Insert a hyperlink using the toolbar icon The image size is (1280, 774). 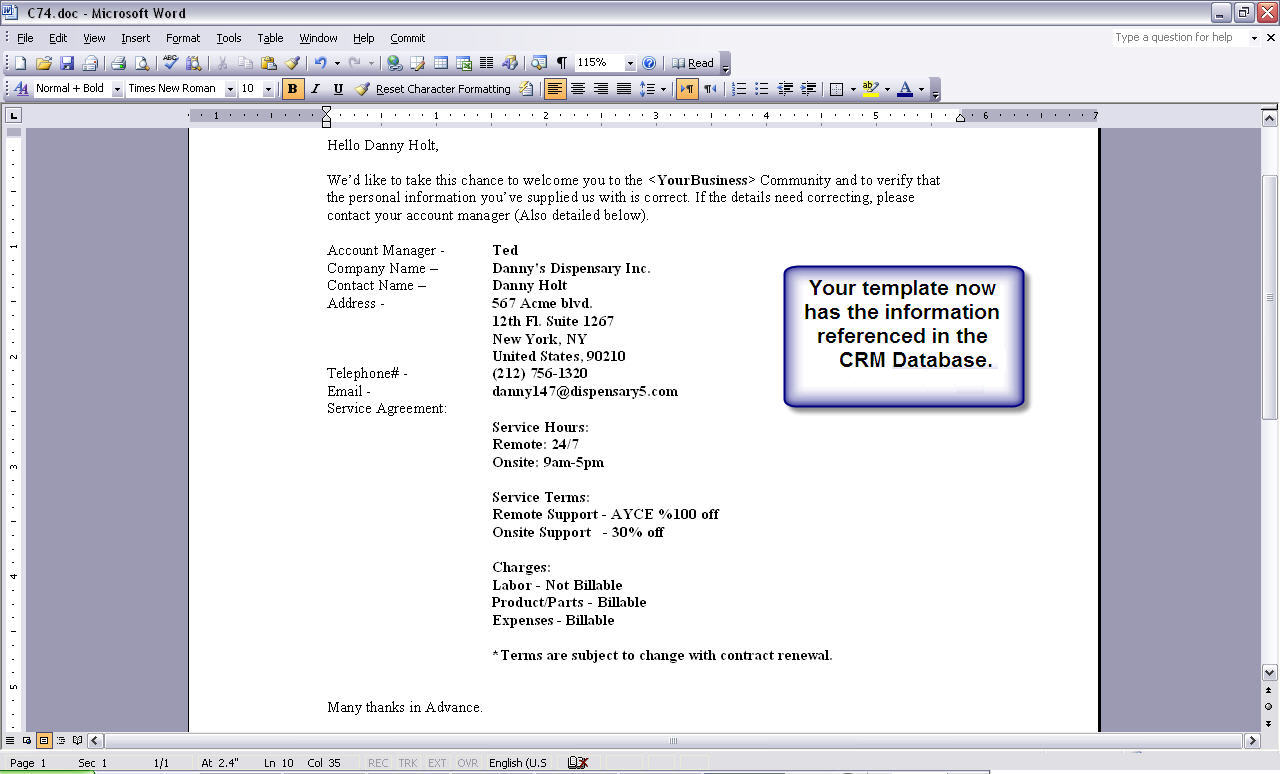coord(395,63)
